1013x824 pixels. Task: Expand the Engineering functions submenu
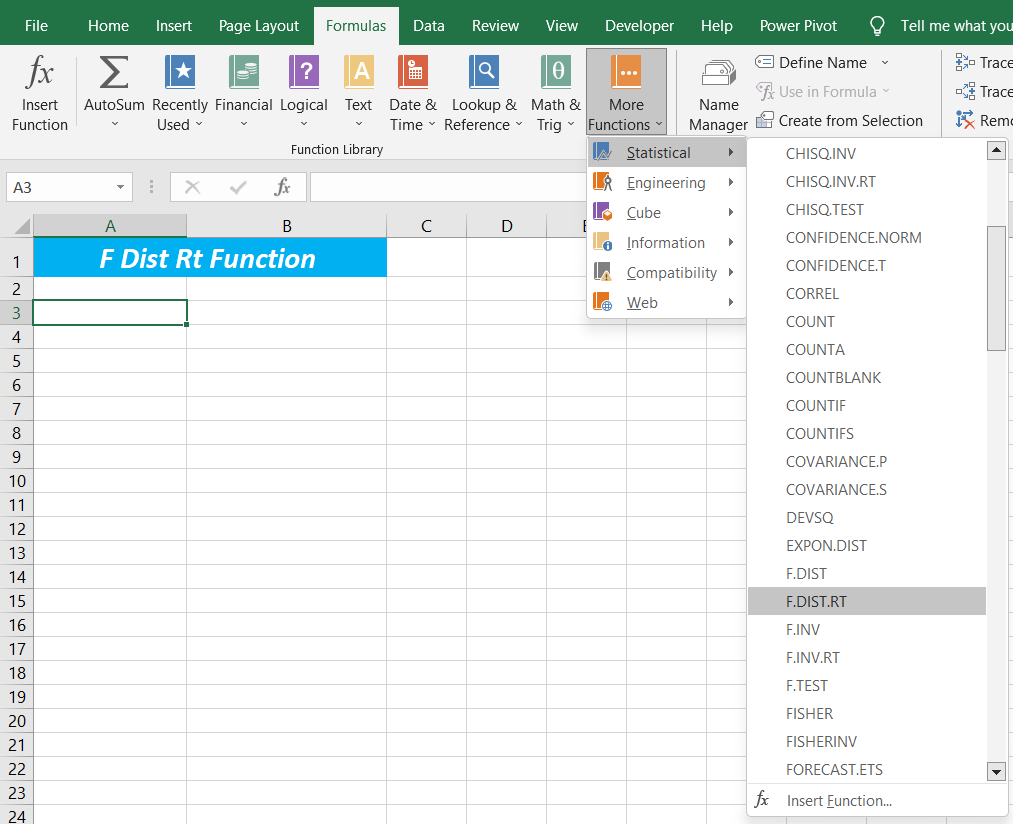[666, 183]
